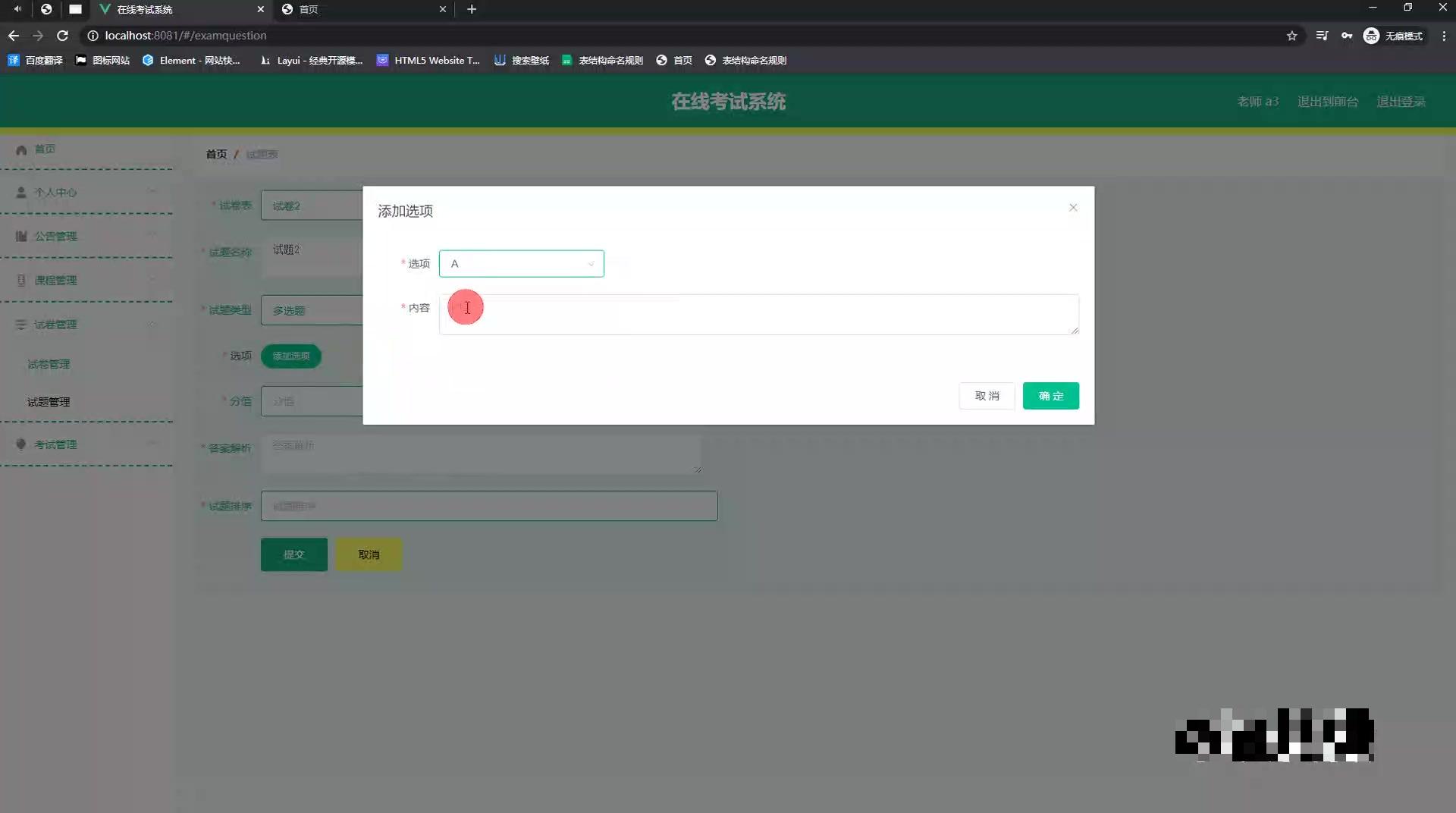Viewport: 1456px width, 813px height.
Task: Click the 退出登录 logout link
Action: (x=1401, y=101)
